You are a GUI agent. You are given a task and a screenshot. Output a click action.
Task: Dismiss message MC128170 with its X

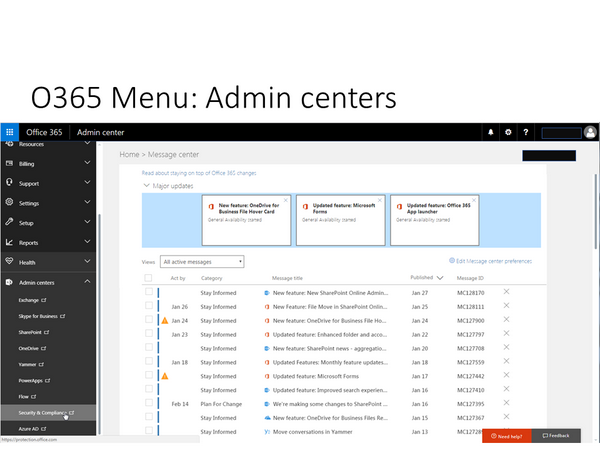[x=506, y=292]
